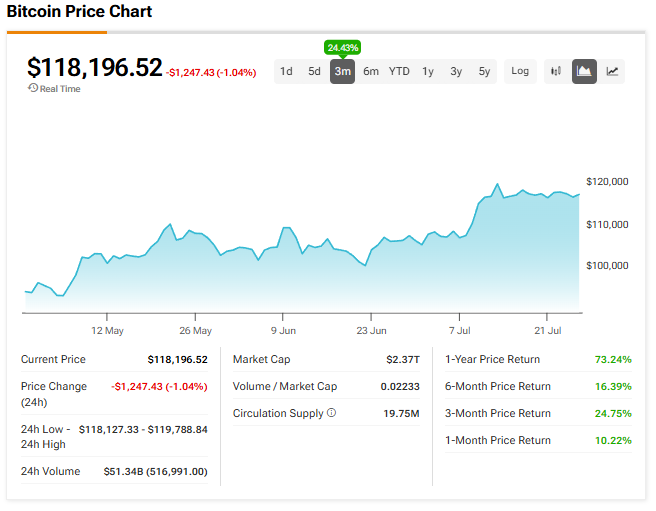This screenshot has width=656, height=511.
Task: Switch to candlestick chart view
Action: pos(555,71)
